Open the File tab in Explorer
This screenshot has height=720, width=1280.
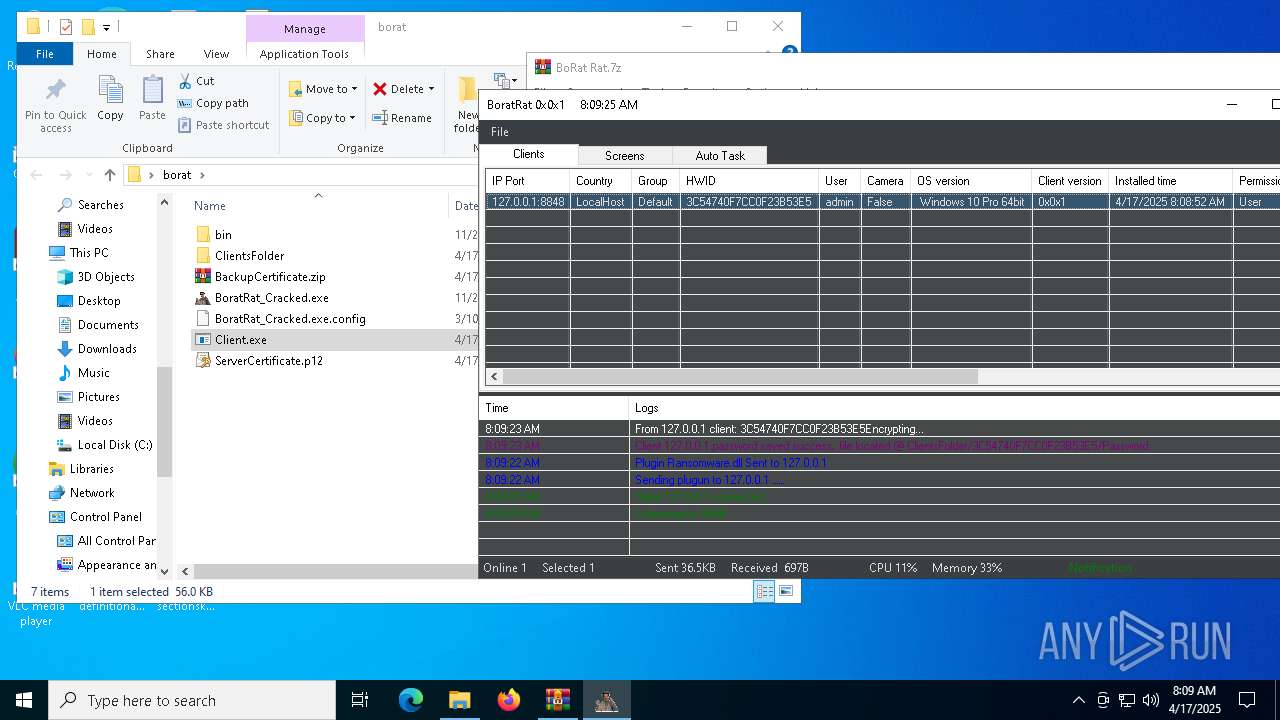point(45,54)
